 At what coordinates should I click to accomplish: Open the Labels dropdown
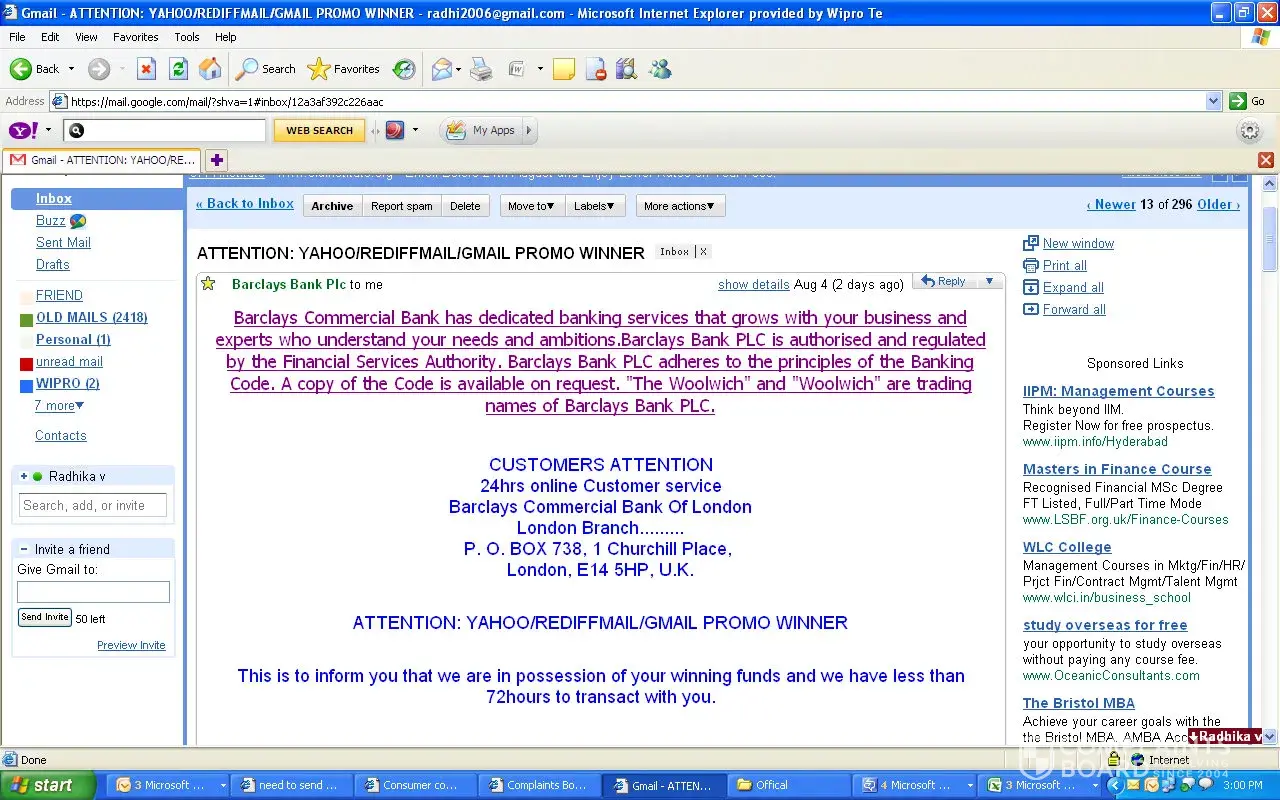point(594,206)
